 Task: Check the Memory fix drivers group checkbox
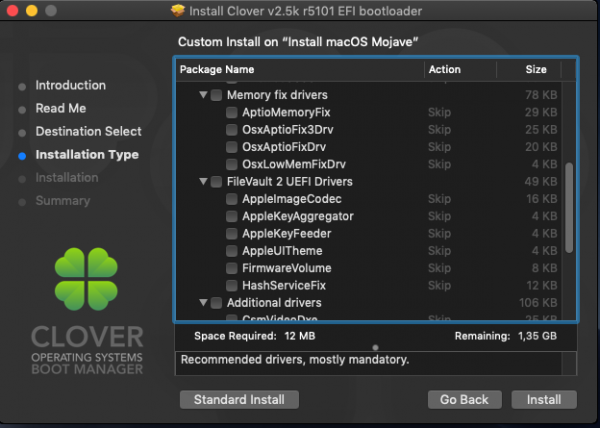216,95
